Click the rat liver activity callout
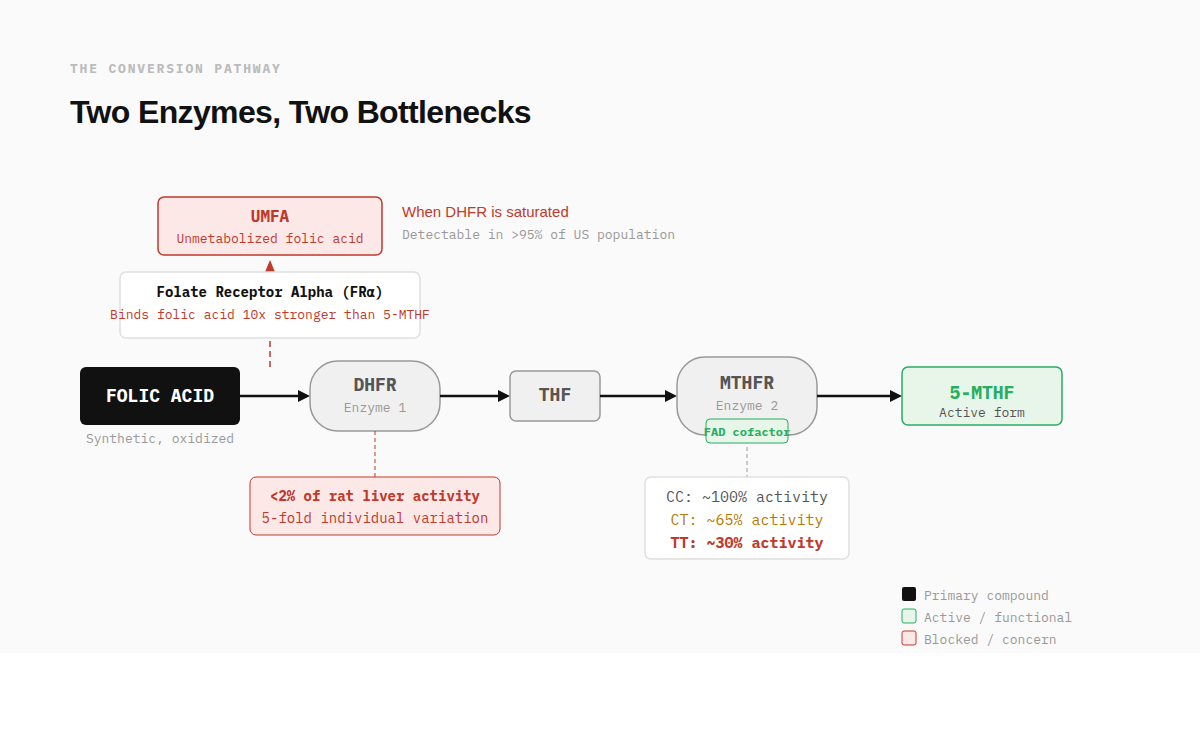1200x740 pixels. (375, 506)
